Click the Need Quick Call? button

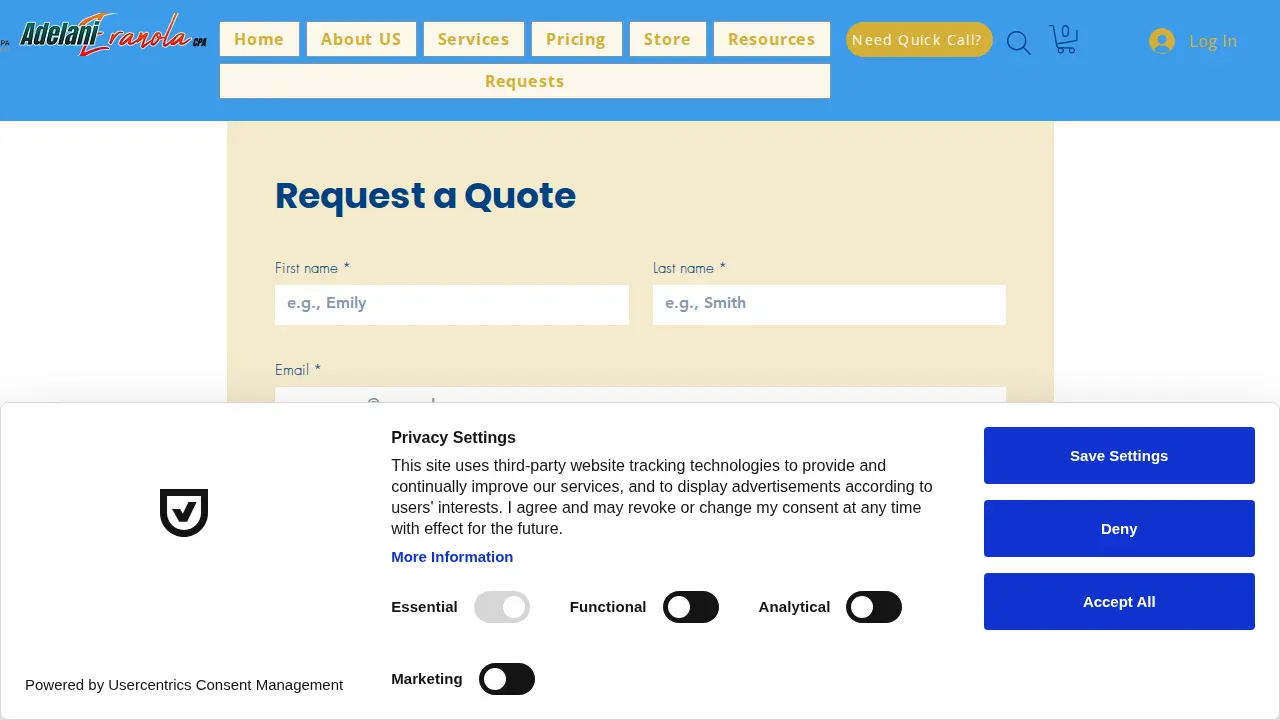[919, 40]
